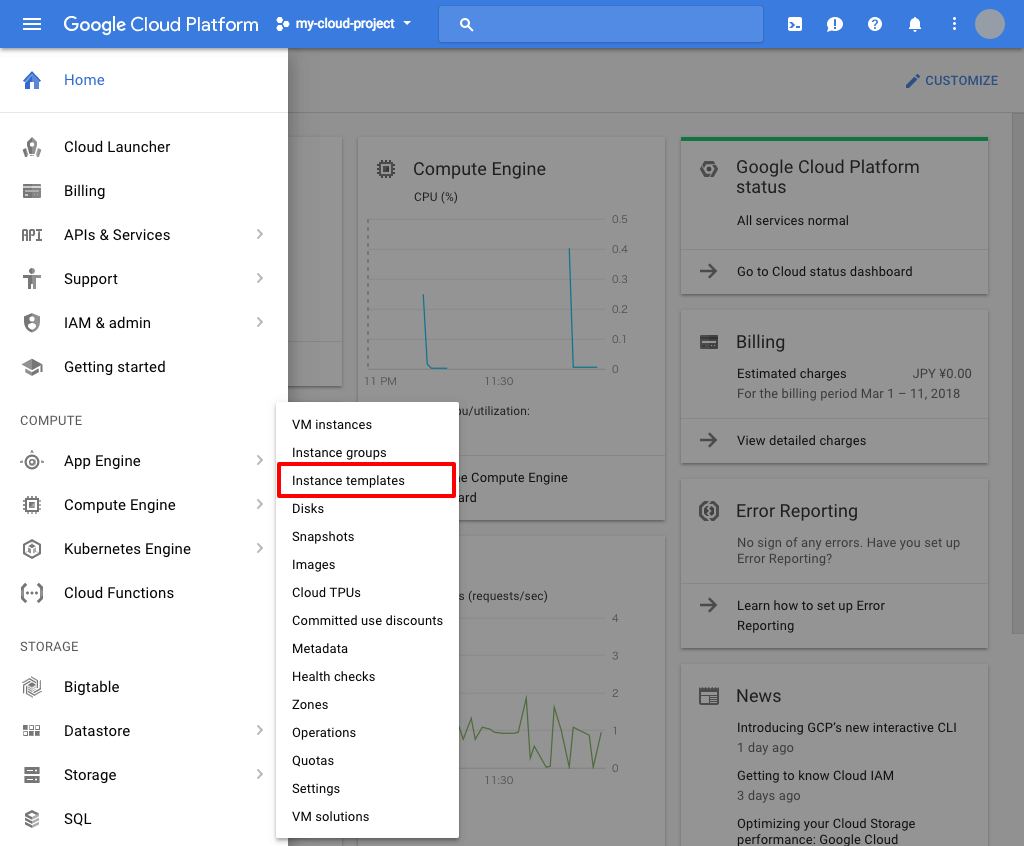Select Disks from the submenu
The width and height of the screenshot is (1024, 846).
(x=367, y=509)
